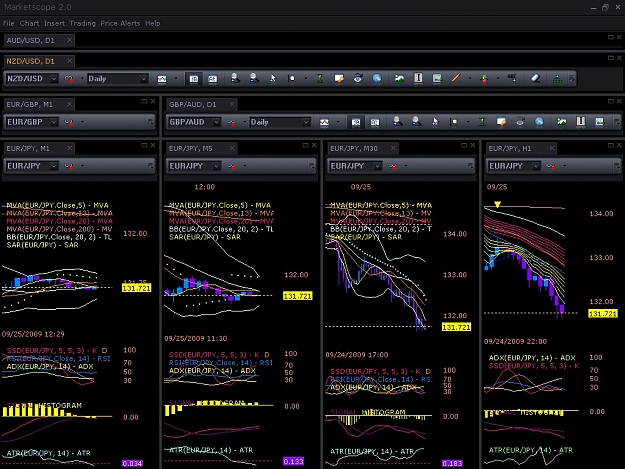Open the EUR/GBP instrument dropdown
Viewport: 625px width, 469px height.
54,122
